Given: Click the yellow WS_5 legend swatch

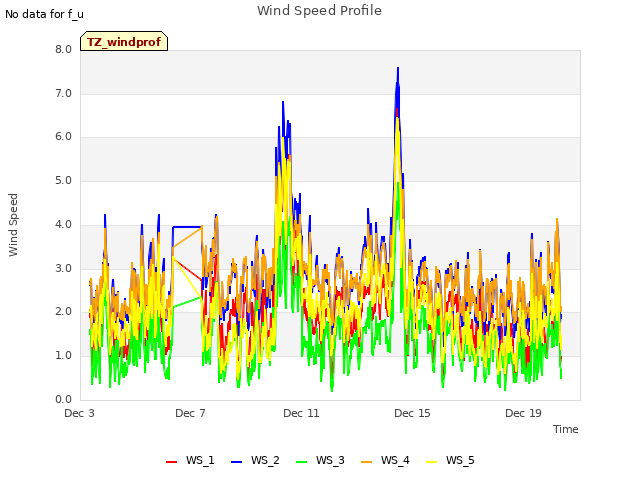Looking at the screenshot, I should coord(431,462).
